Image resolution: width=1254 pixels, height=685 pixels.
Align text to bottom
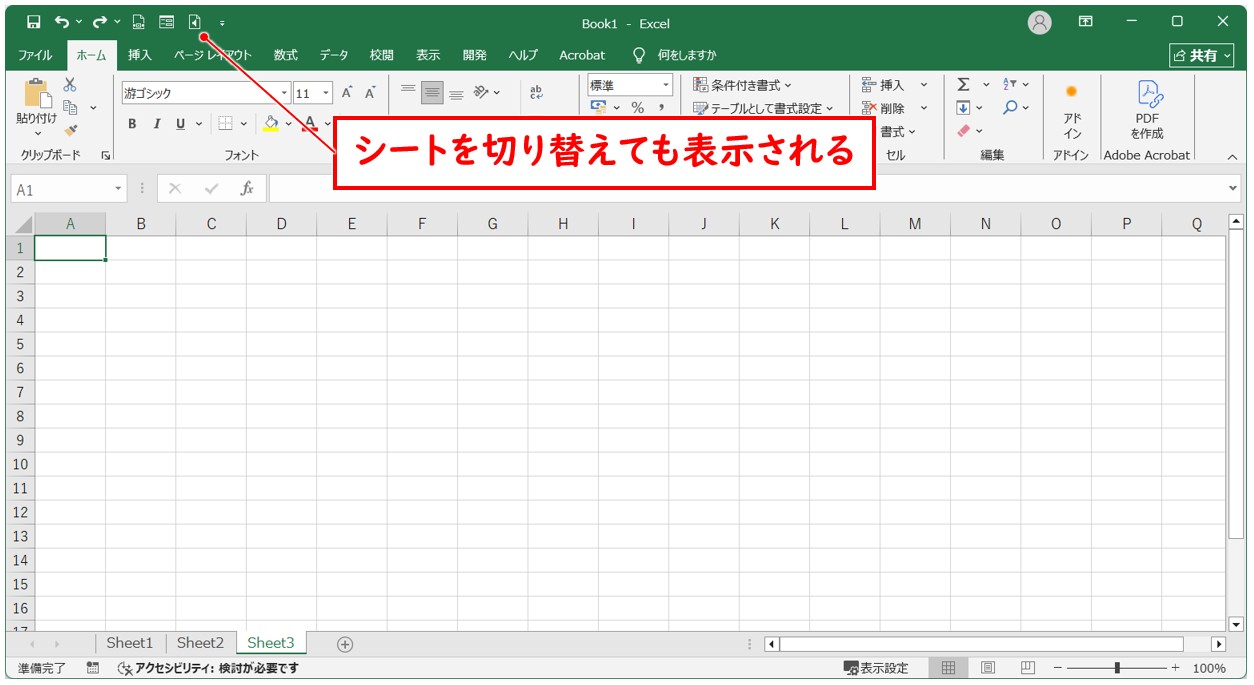point(456,93)
